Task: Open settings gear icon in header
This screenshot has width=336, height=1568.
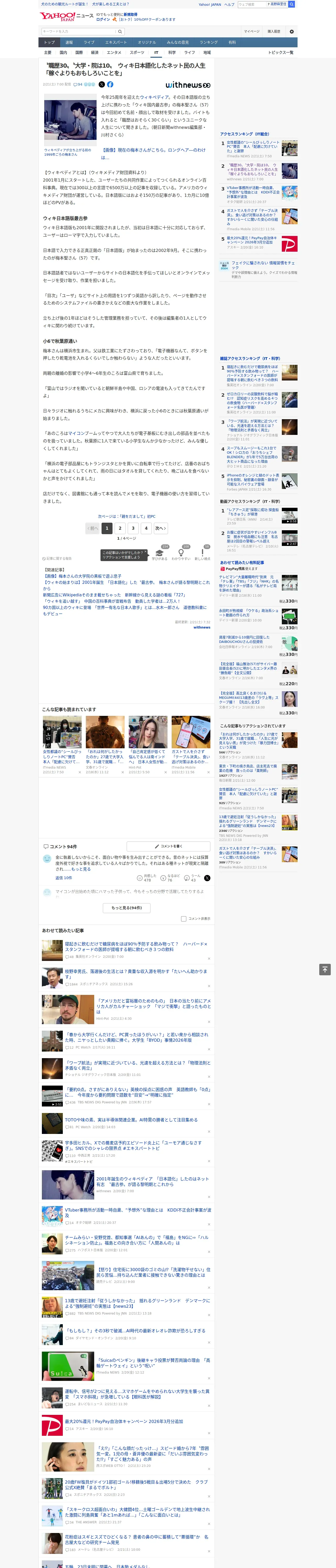Action: 292,32
